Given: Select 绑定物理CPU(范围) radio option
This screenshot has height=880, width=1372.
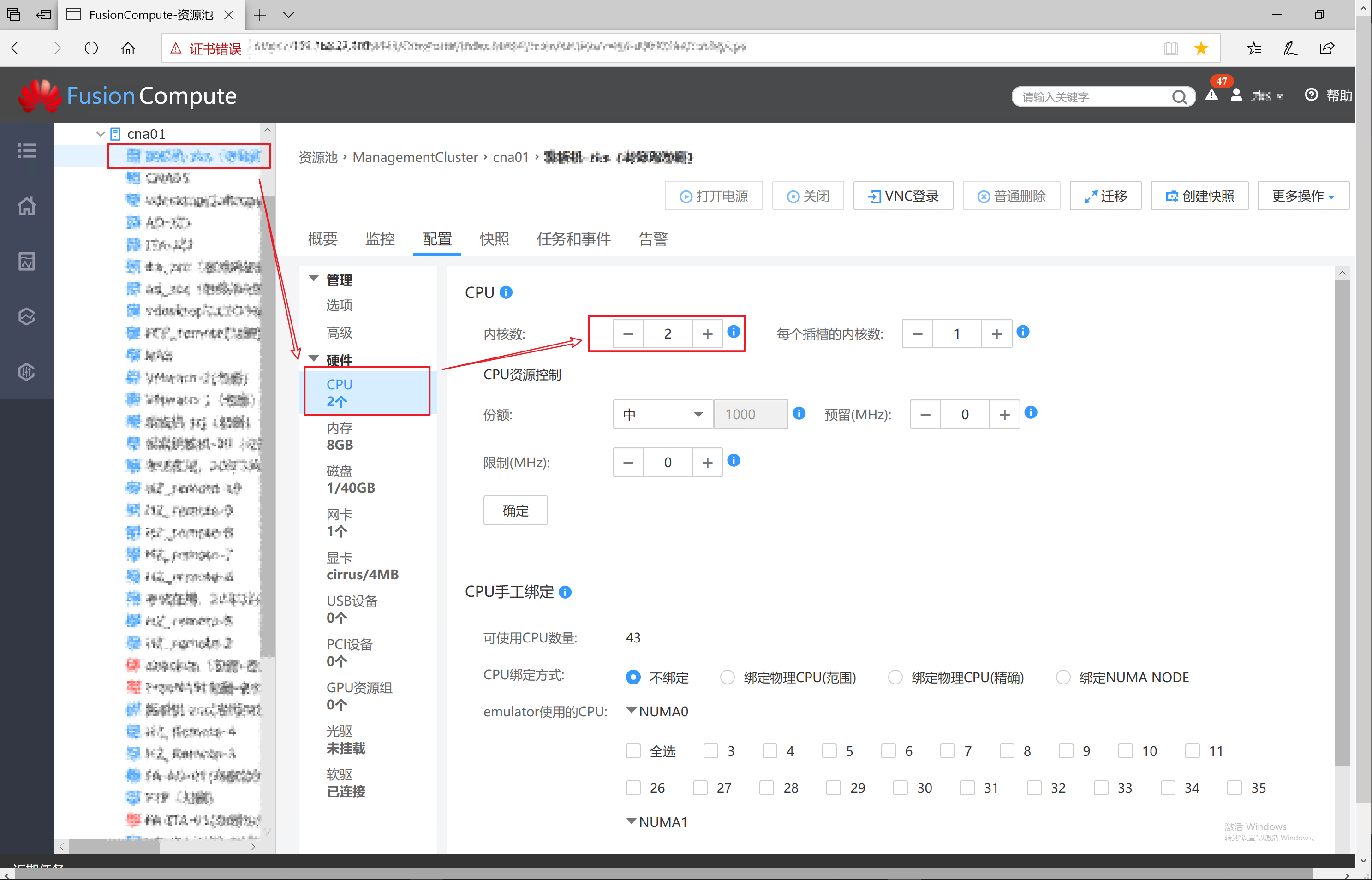Looking at the screenshot, I should tap(727, 677).
